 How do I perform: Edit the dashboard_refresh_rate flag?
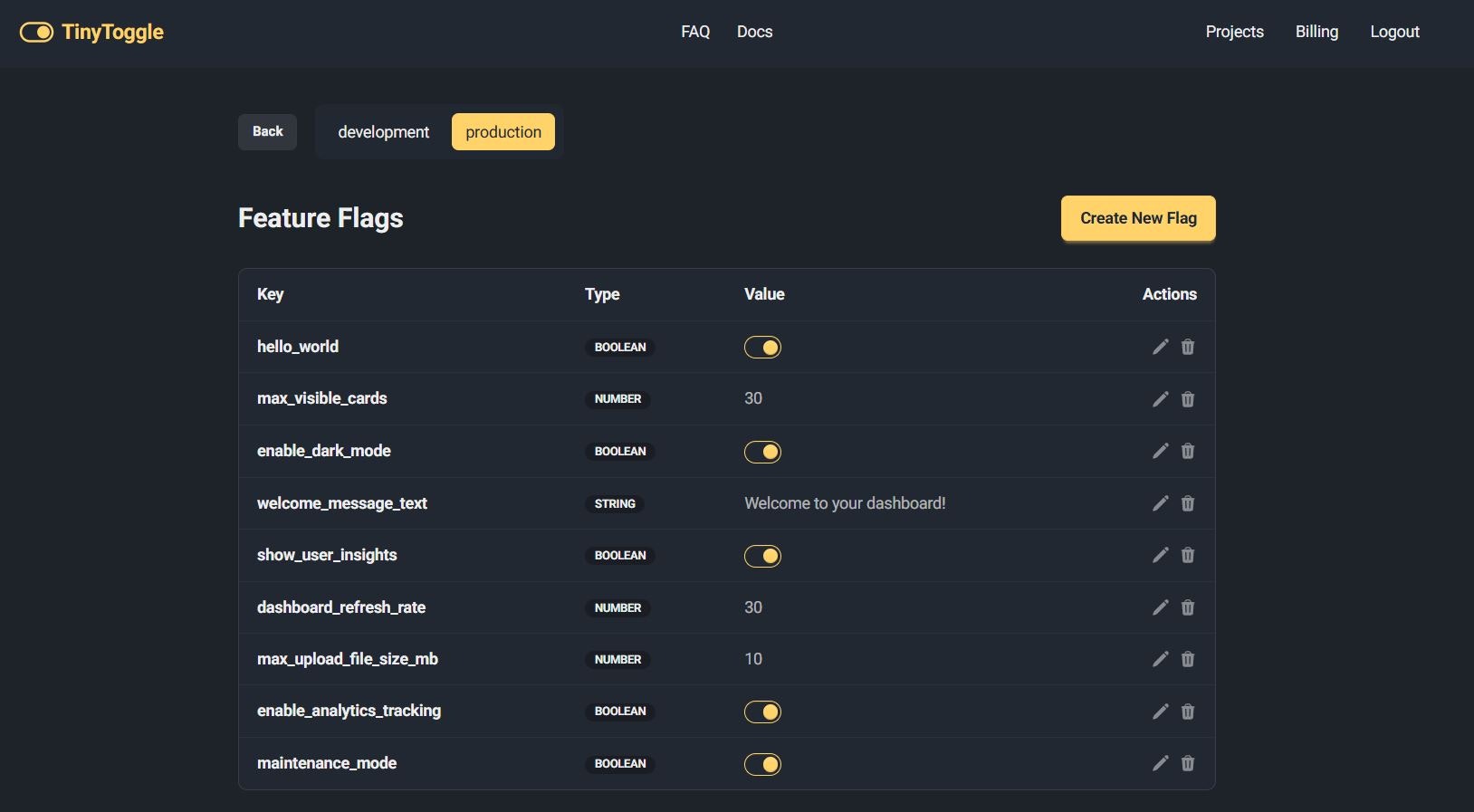tap(1160, 607)
